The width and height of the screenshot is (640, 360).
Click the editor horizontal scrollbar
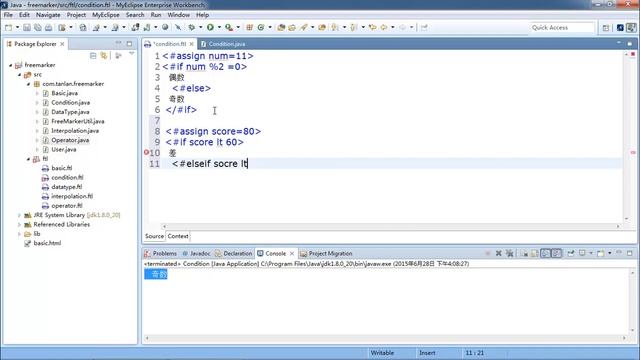click(x=391, y=226)
